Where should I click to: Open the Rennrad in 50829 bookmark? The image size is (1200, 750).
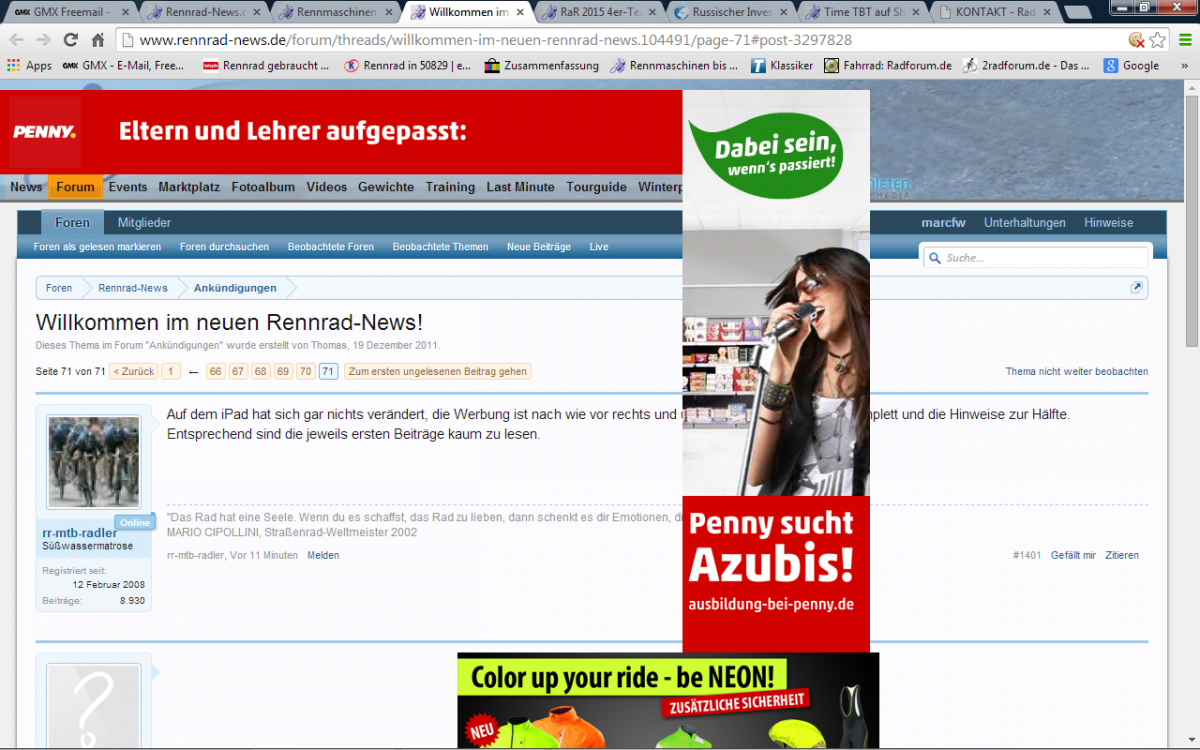coord(407,66)
